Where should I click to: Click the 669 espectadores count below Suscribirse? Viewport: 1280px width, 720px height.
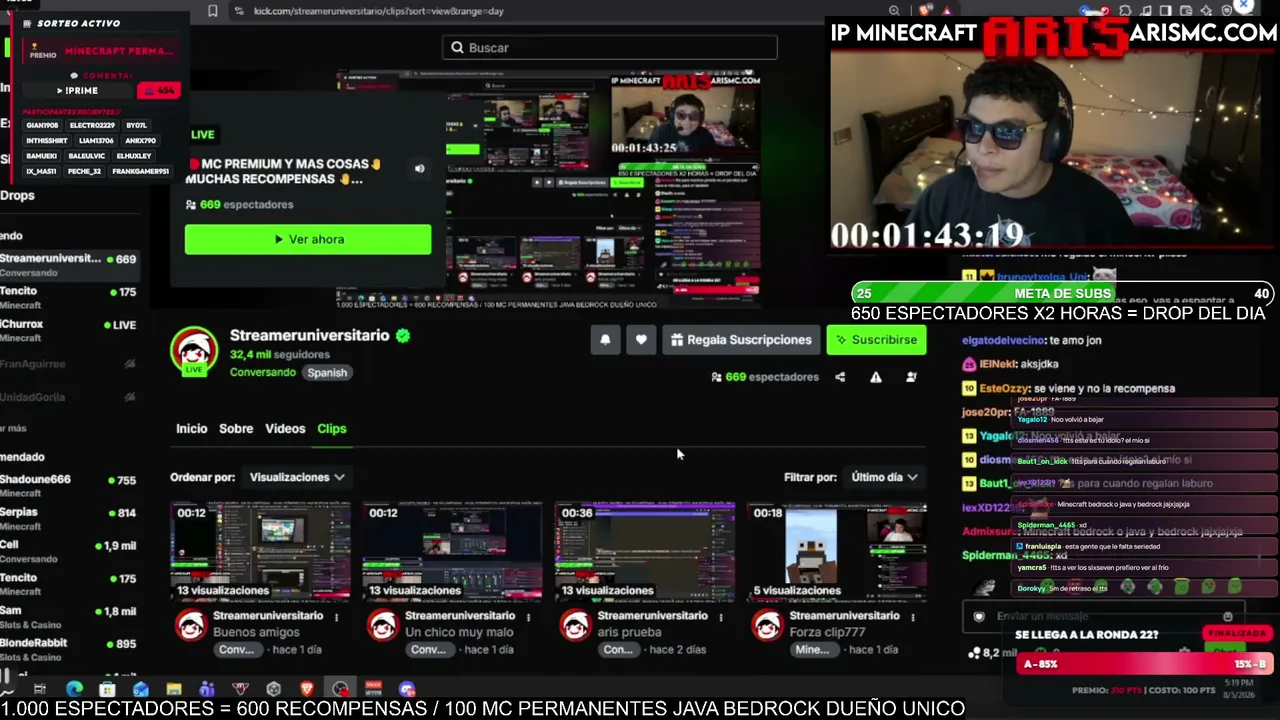click(765, 377)
